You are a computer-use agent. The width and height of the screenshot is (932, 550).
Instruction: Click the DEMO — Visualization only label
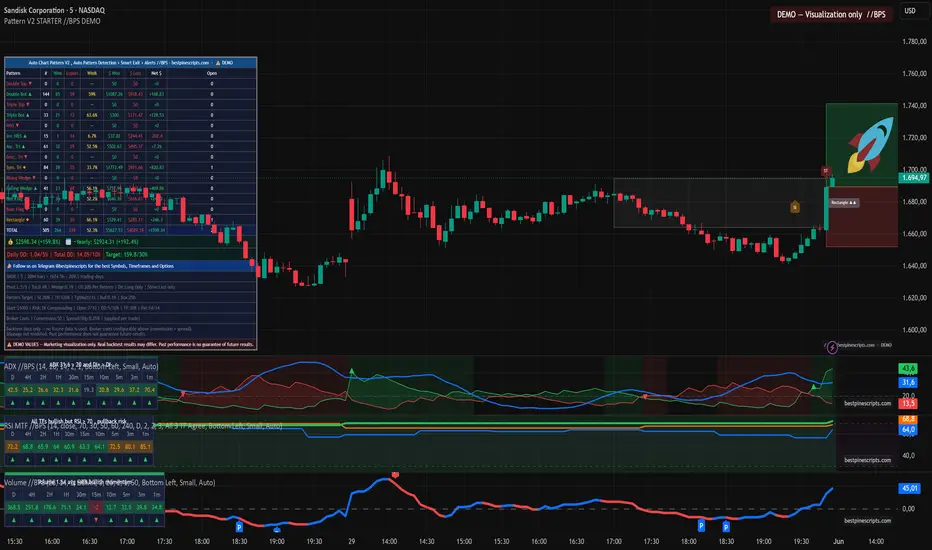(831, 14)
